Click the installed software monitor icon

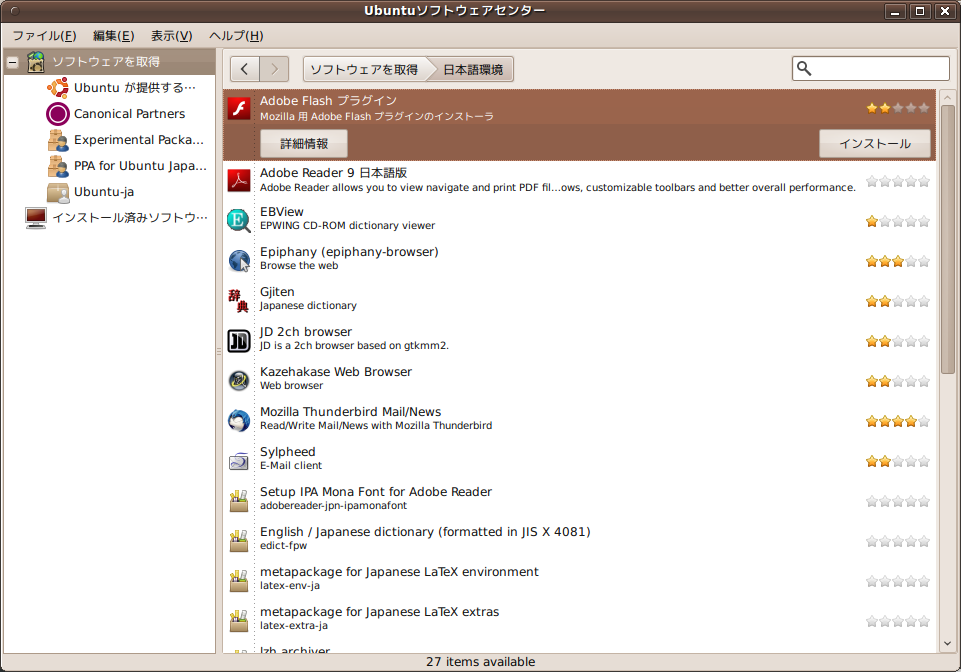[36, 218]
